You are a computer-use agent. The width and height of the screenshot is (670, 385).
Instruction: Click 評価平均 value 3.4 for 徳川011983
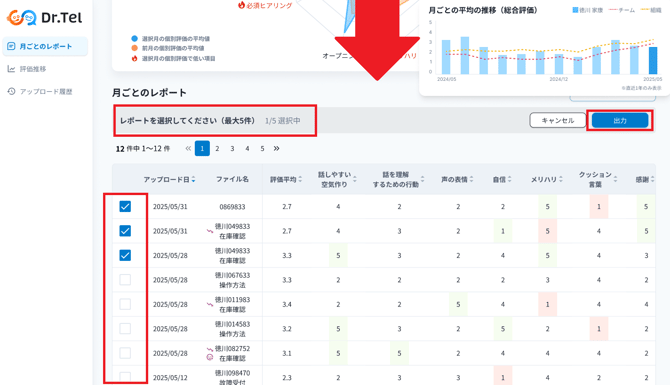tap(287, 305)
